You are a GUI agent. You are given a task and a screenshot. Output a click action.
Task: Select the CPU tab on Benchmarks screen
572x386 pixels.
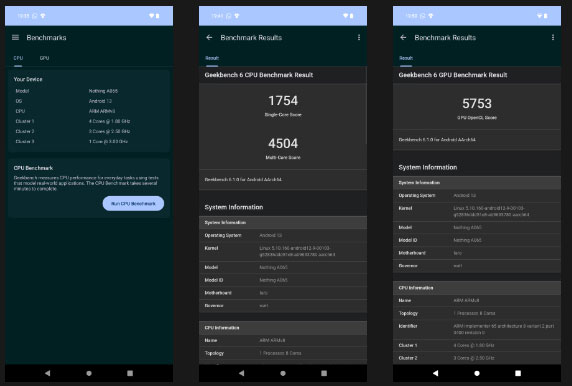click(18, 58)
